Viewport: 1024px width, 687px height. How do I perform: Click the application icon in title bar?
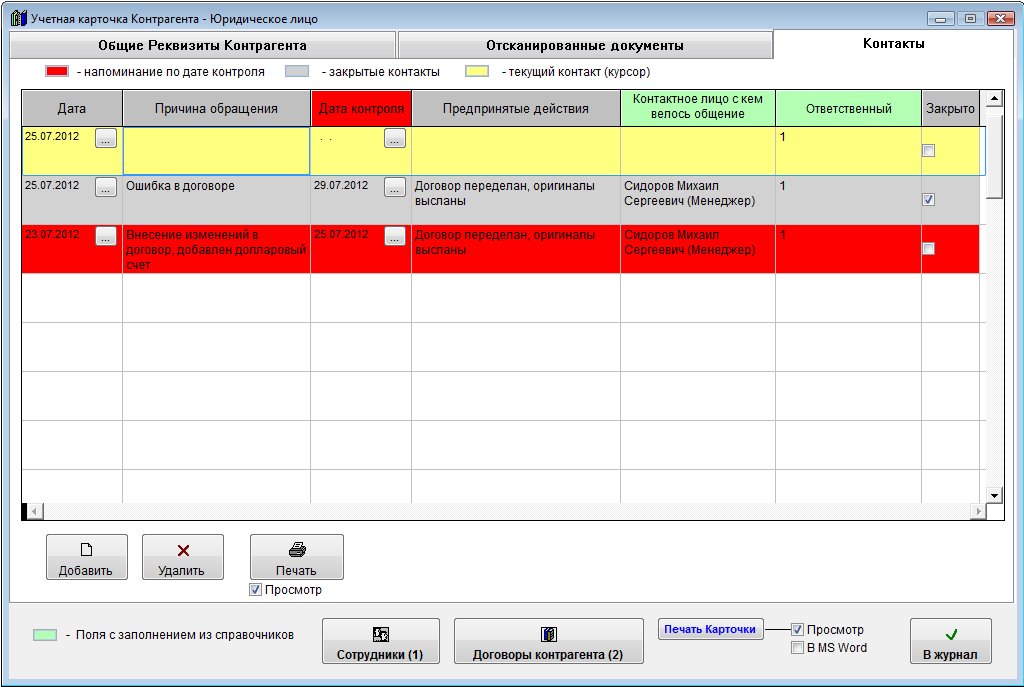pos(19,18)
